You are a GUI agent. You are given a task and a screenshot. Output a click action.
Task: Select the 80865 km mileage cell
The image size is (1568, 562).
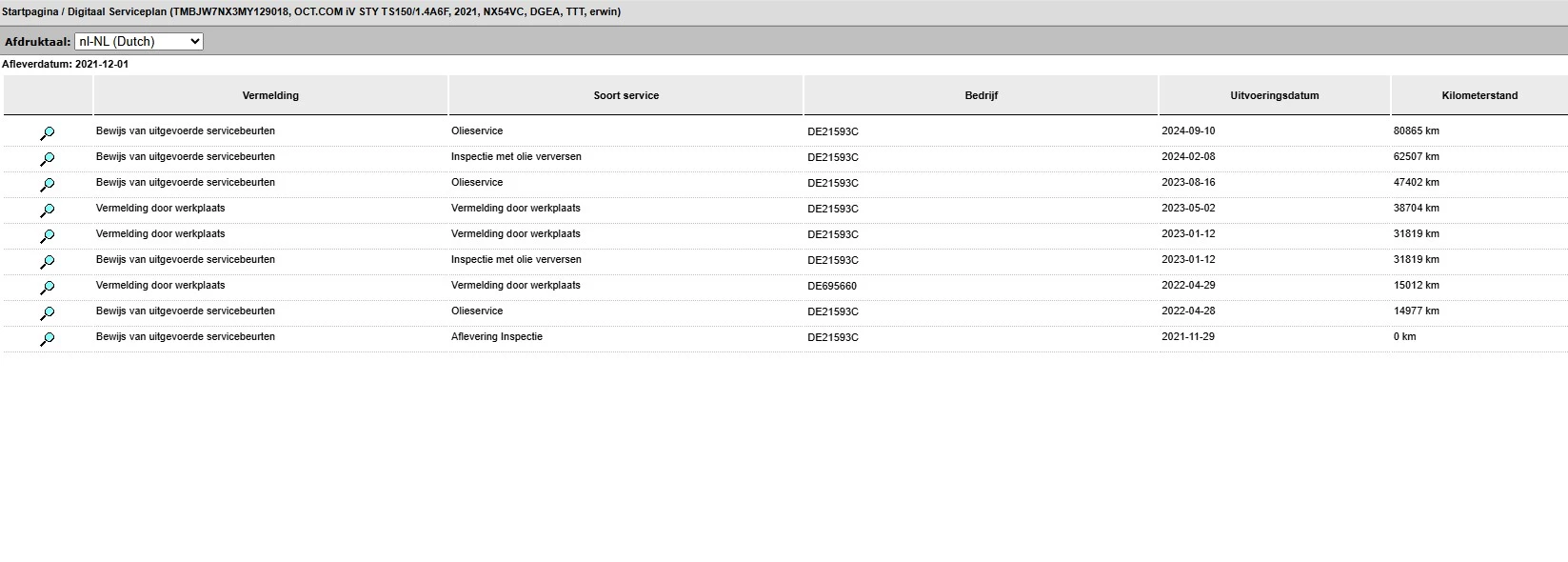1417,130
